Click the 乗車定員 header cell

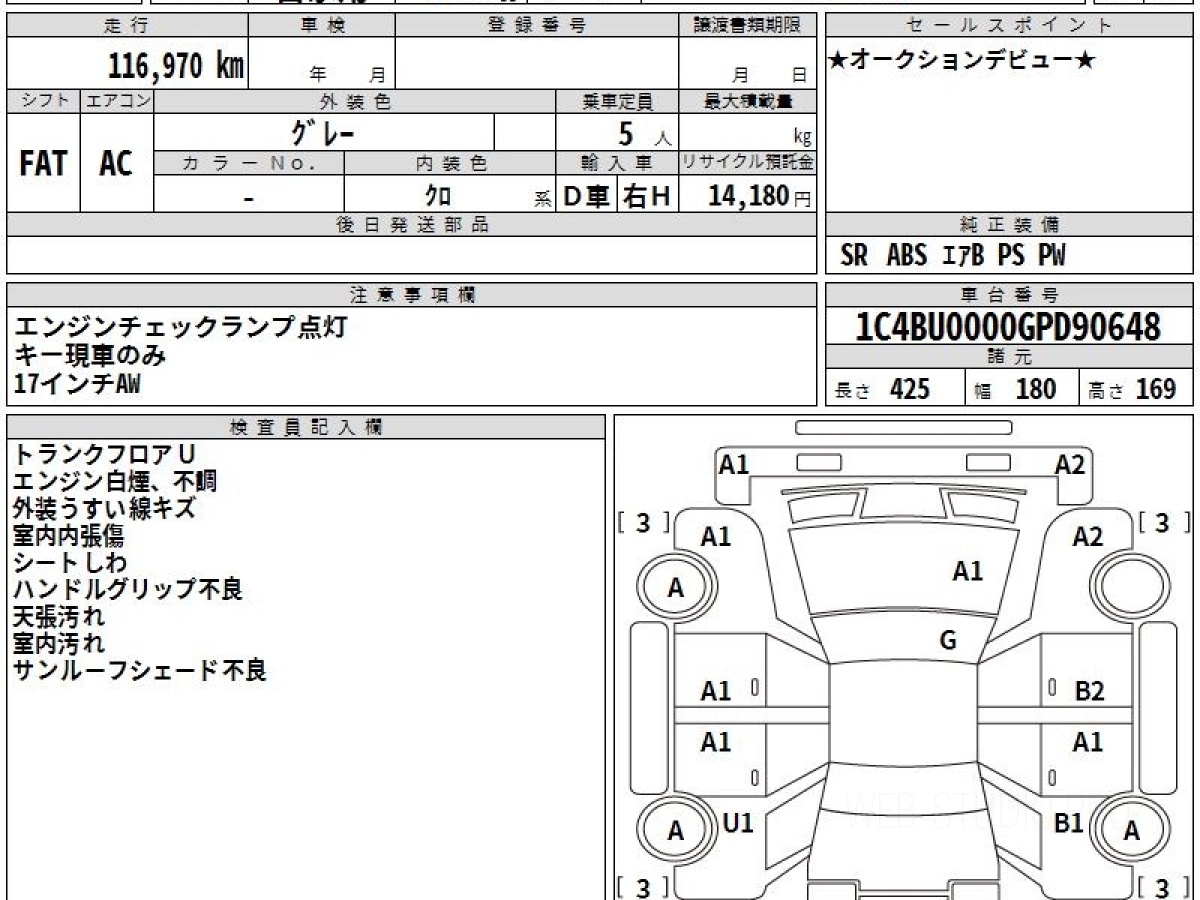(617, 101)
